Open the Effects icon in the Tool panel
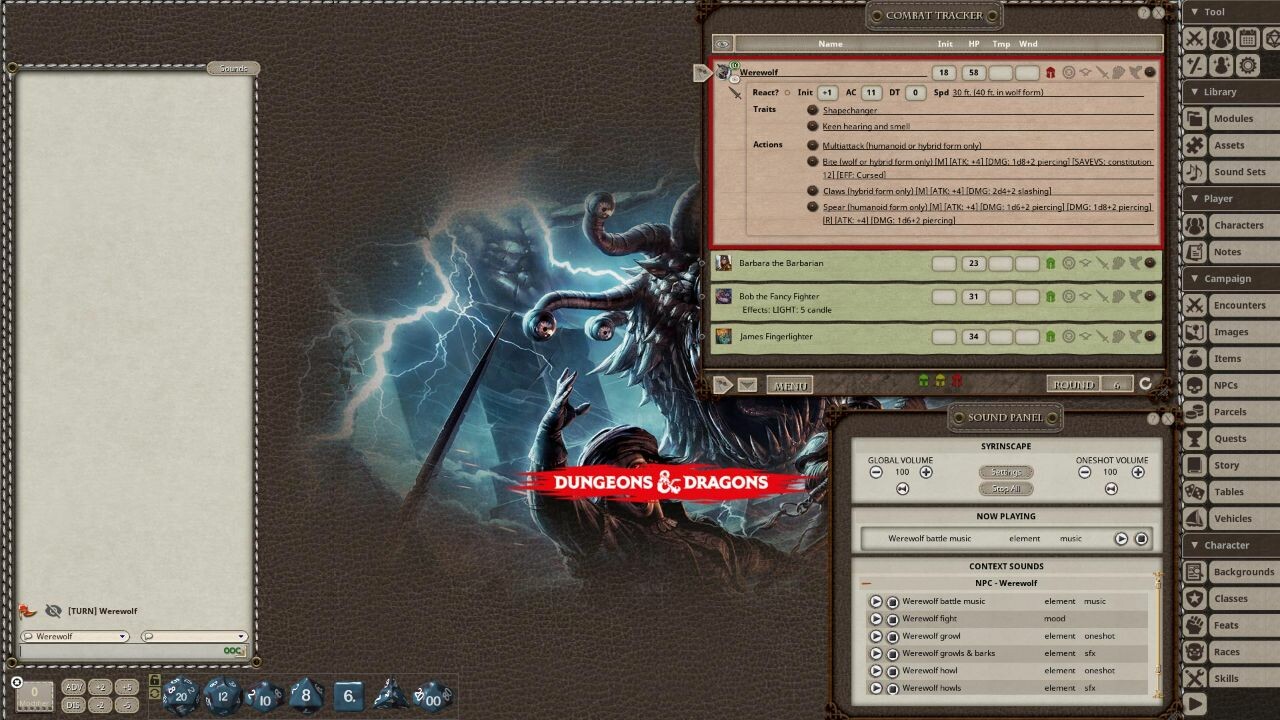Screen dimensions: 1280x720 click(1221, 64)
